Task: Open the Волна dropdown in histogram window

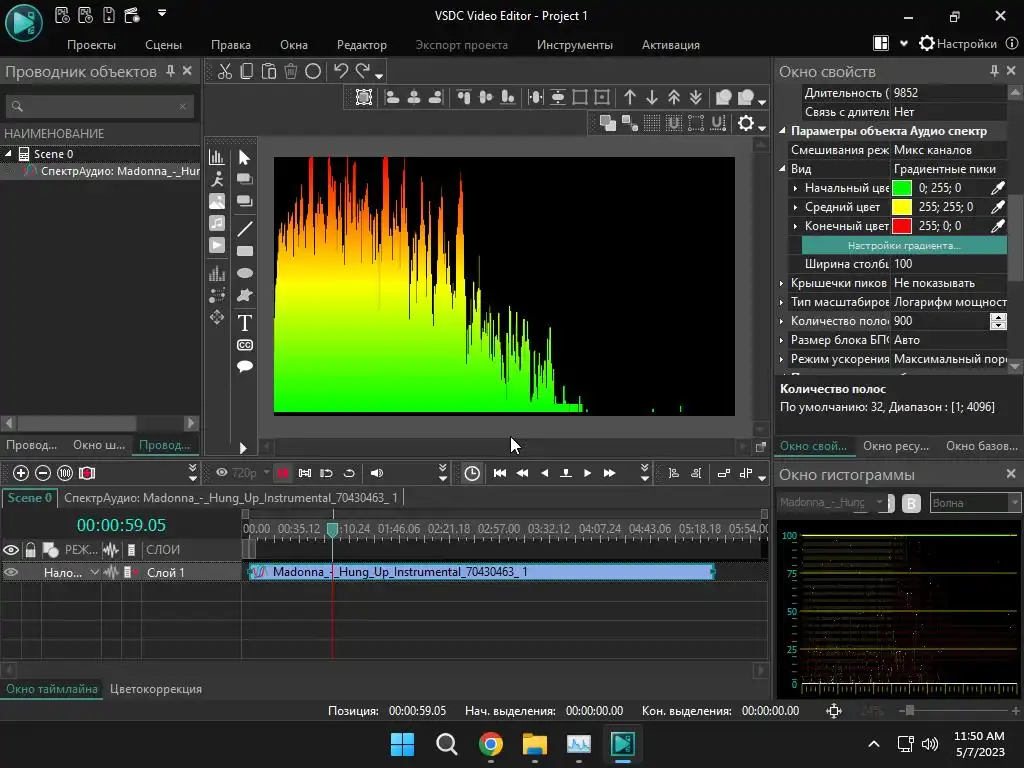Action: [975, 503]
